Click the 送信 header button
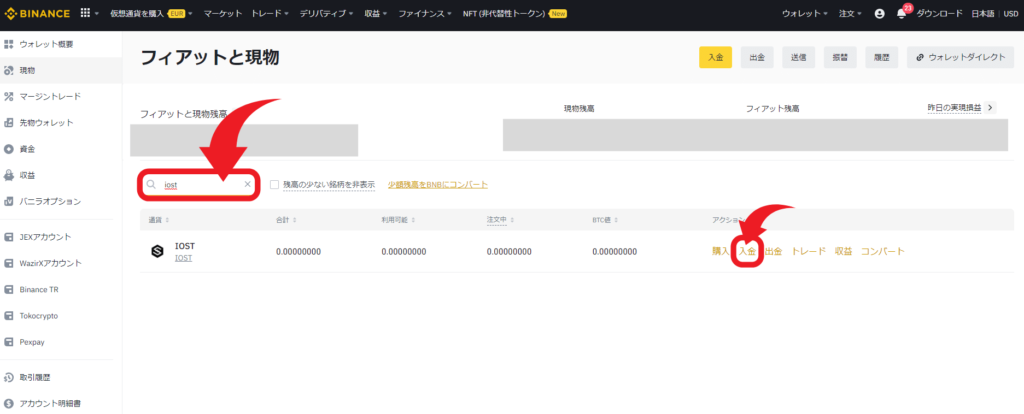This screenshot has height=414, width=1024. click(x=799, y=57)
